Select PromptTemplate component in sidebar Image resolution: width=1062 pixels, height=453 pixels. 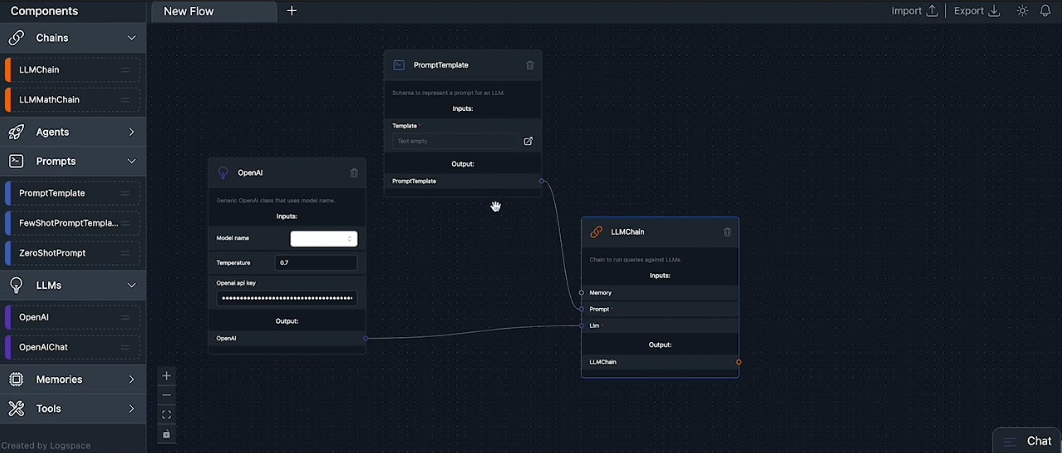(x=72, y=193)
